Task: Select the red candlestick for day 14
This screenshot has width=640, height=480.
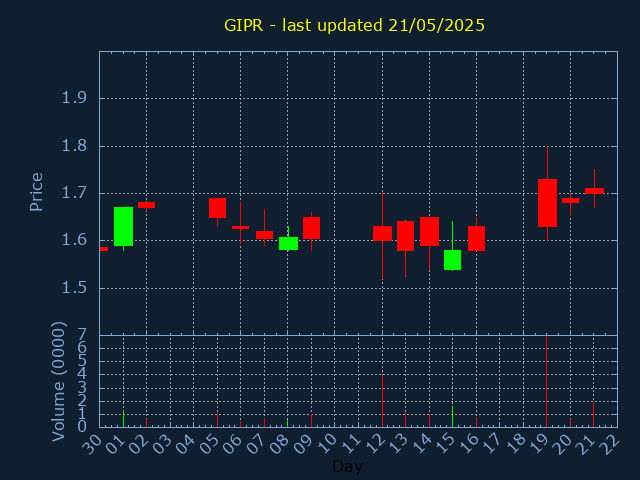Action: coord(429,231)
